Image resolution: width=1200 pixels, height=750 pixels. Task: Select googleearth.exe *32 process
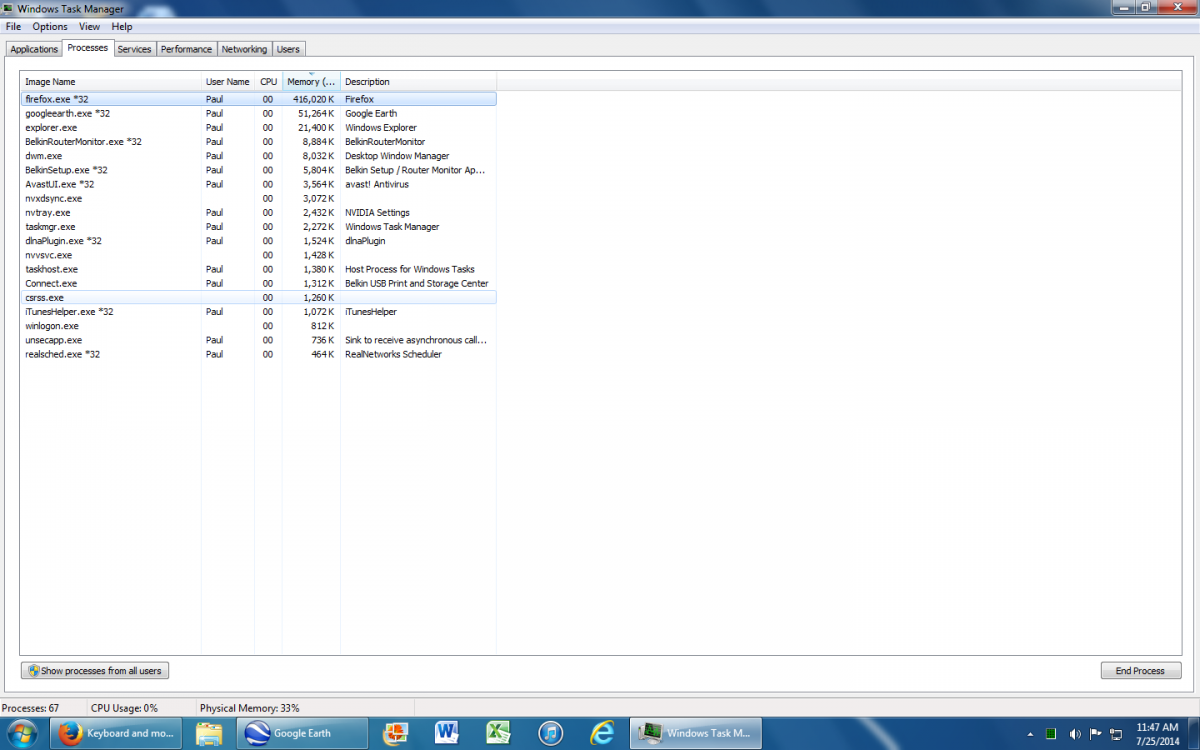(x=258, y=113)
